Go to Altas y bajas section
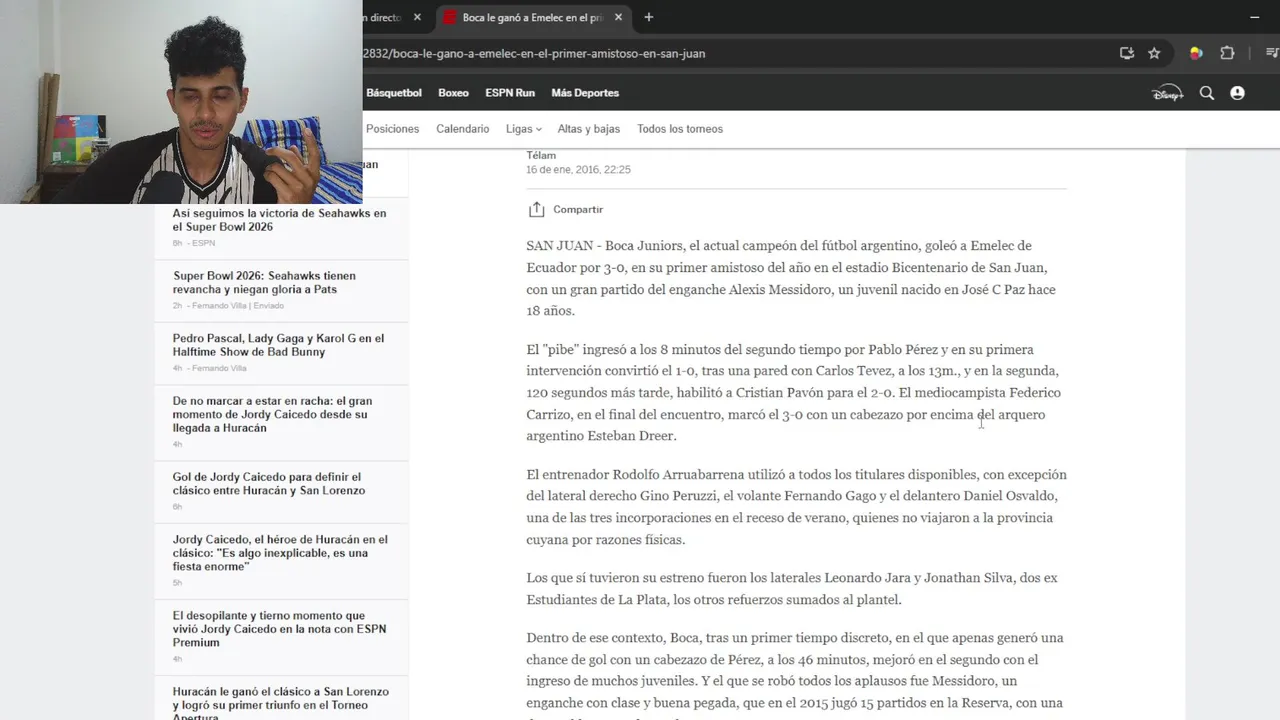The width and height of the screenshot is (1280, 720). pyautogui.click(x=588, y=129)
